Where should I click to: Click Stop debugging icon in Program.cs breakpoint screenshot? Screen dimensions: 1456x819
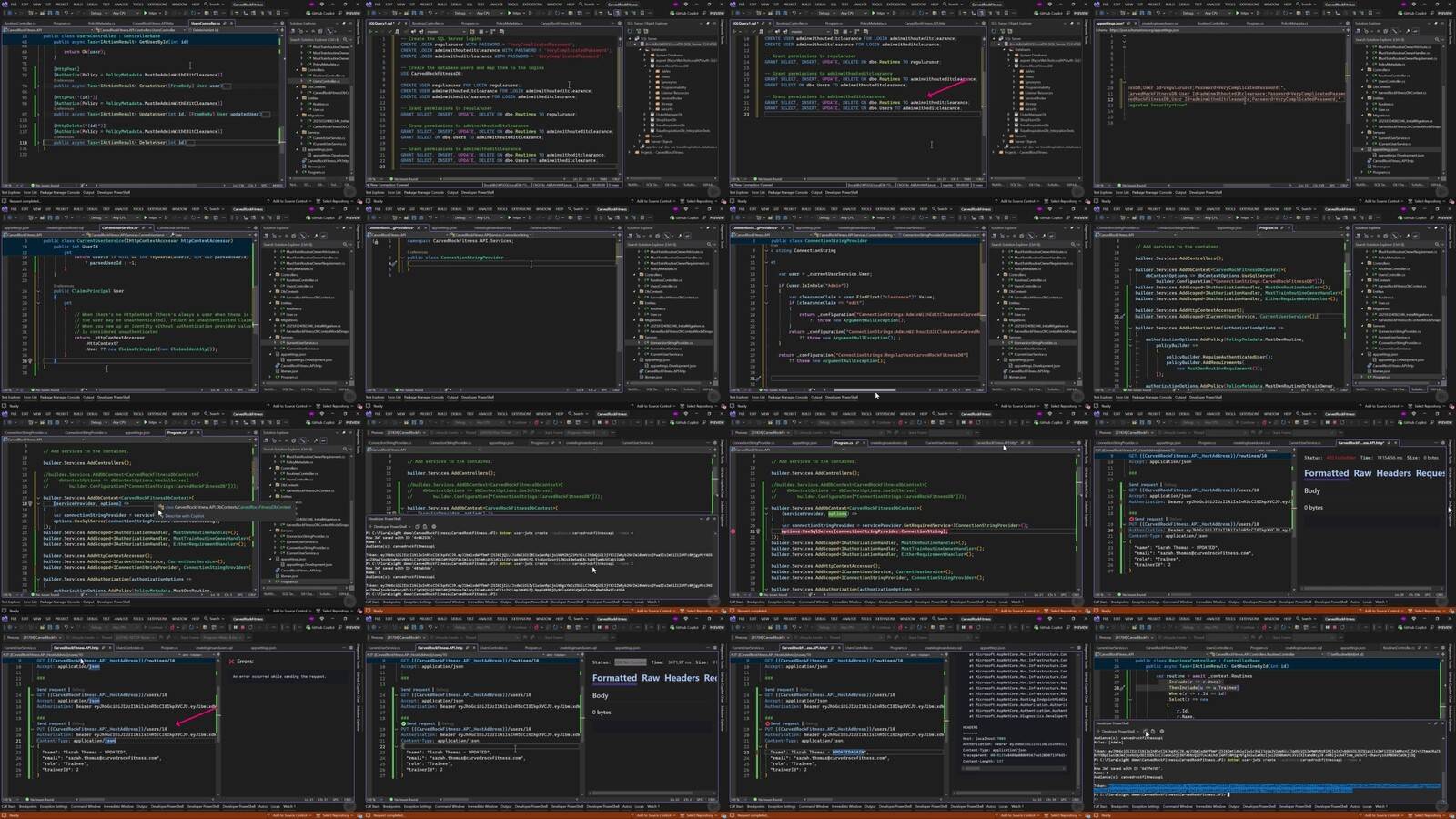[971, 422]
